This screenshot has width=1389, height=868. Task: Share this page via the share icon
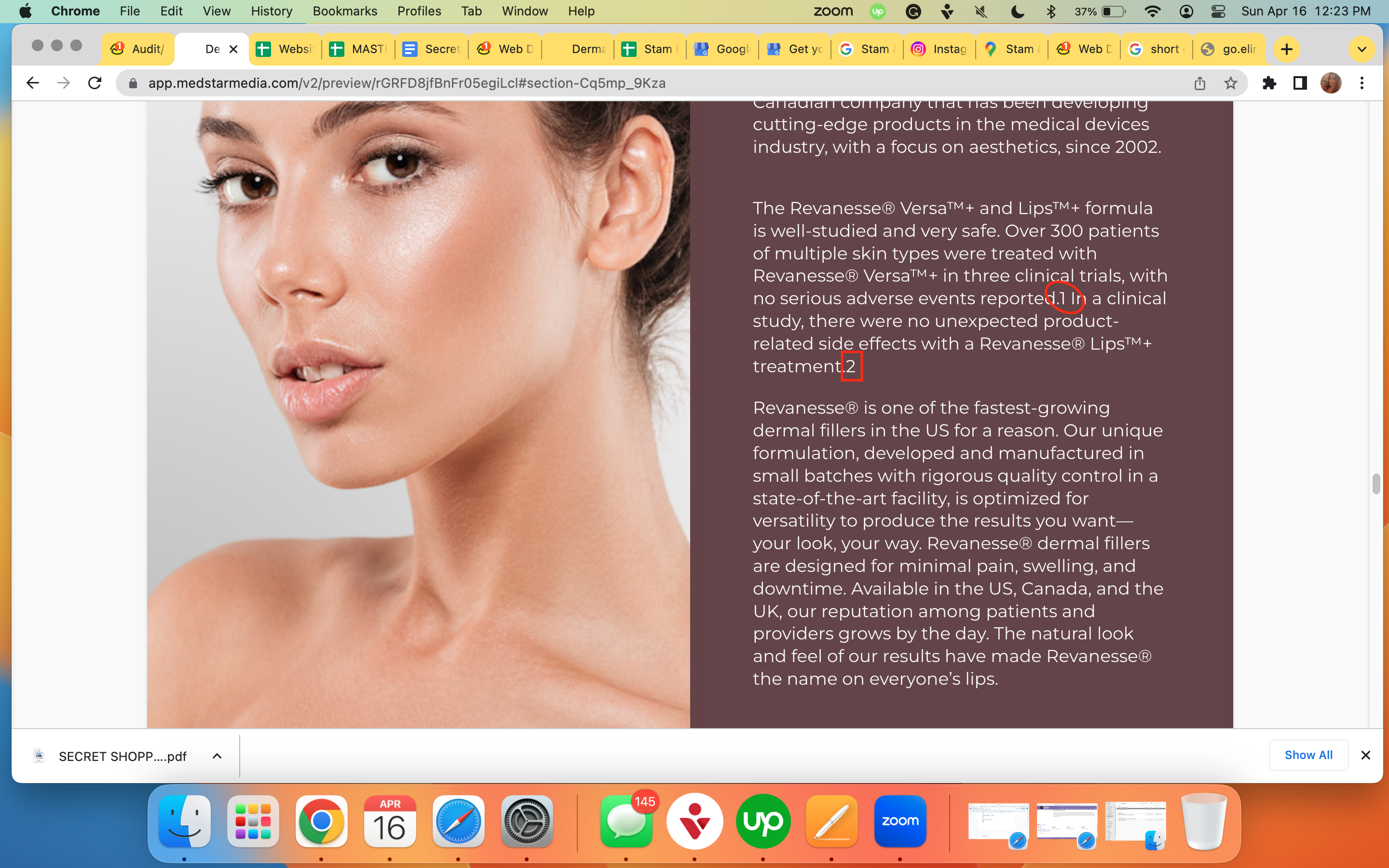click(x=1199, y=83)
